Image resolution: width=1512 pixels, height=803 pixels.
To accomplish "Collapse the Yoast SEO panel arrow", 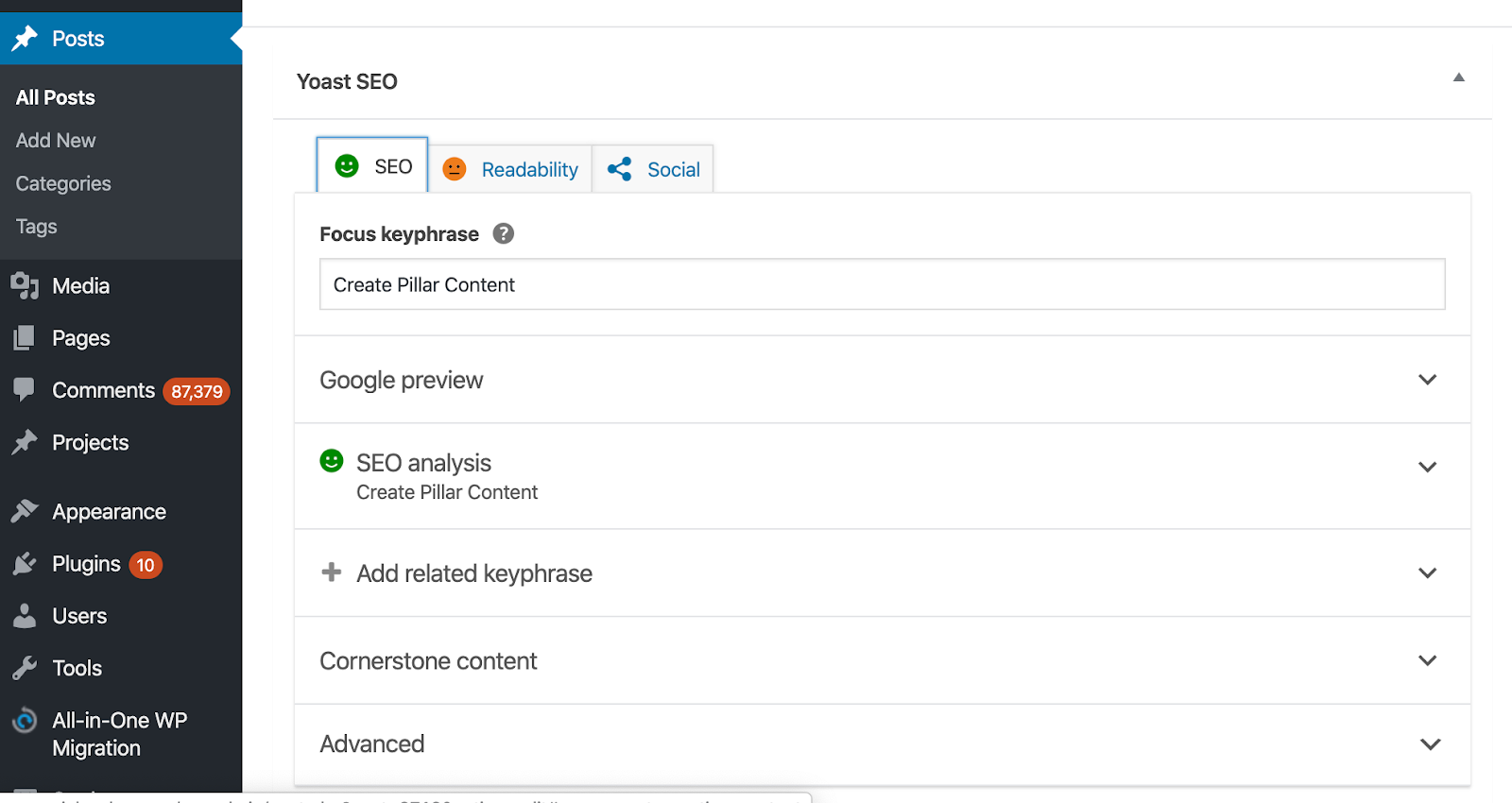I will point(1459,77).
